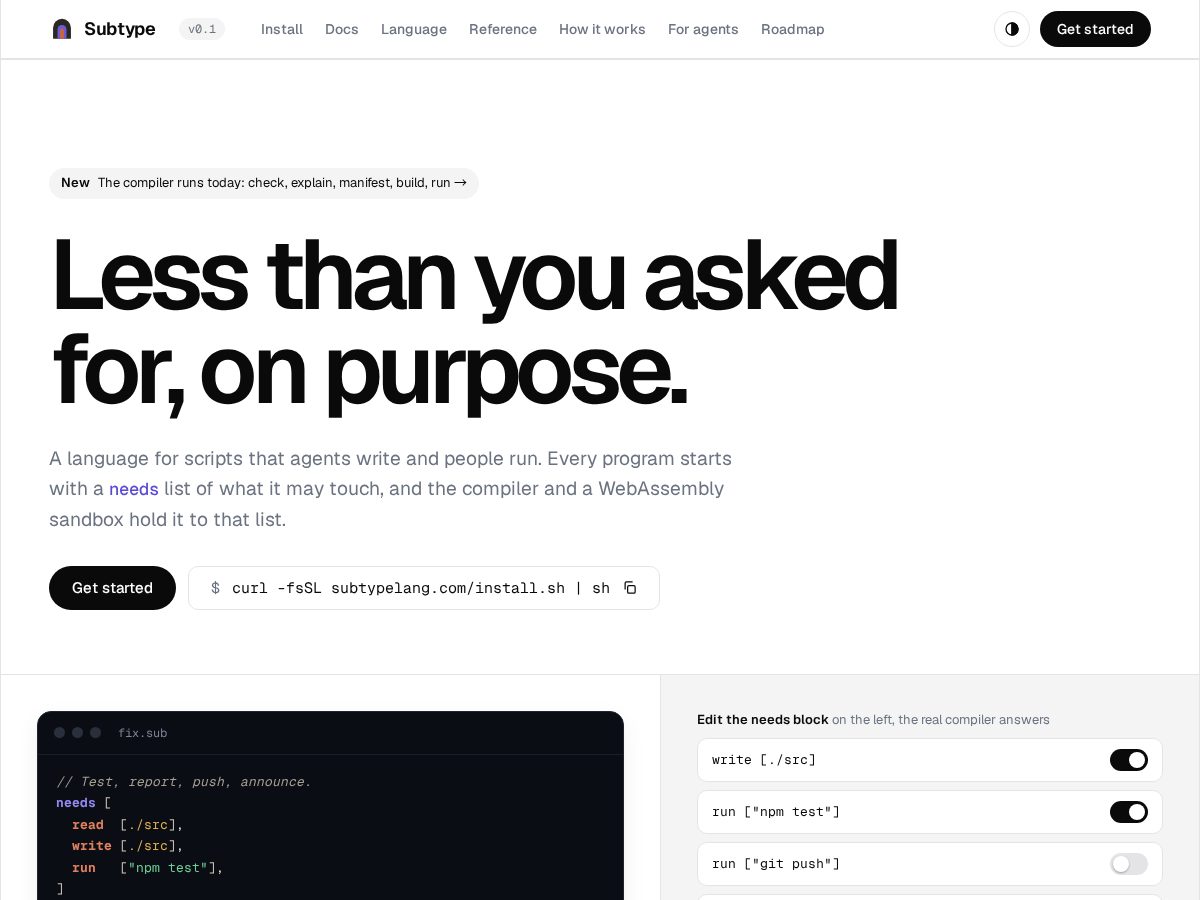Click the hero Get started button

pyautogui.click(x=112, y=588)
